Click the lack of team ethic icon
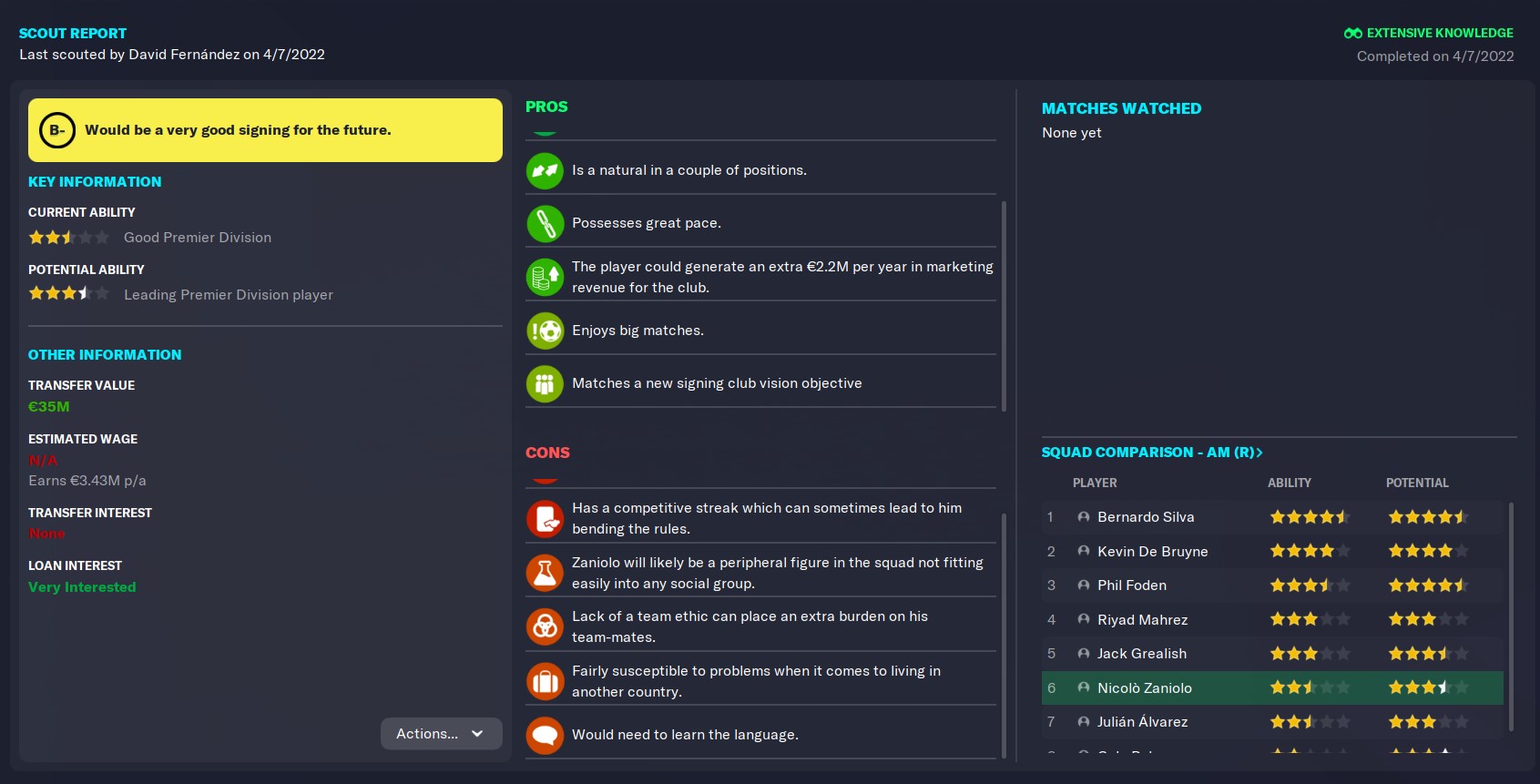The image size is (1540, 784). coord(545,626)
